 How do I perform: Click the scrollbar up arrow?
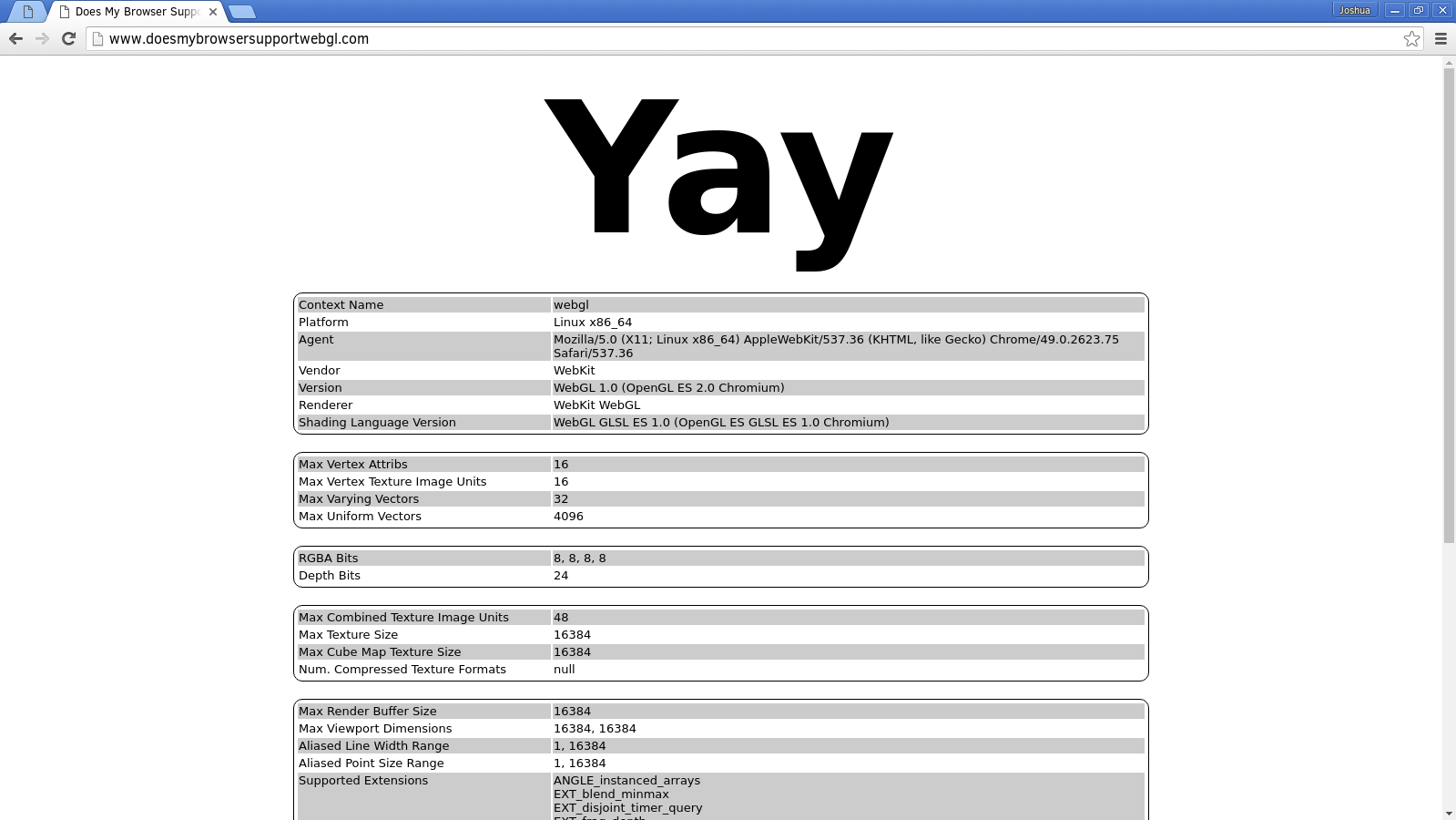click(x=1449, y=63)
